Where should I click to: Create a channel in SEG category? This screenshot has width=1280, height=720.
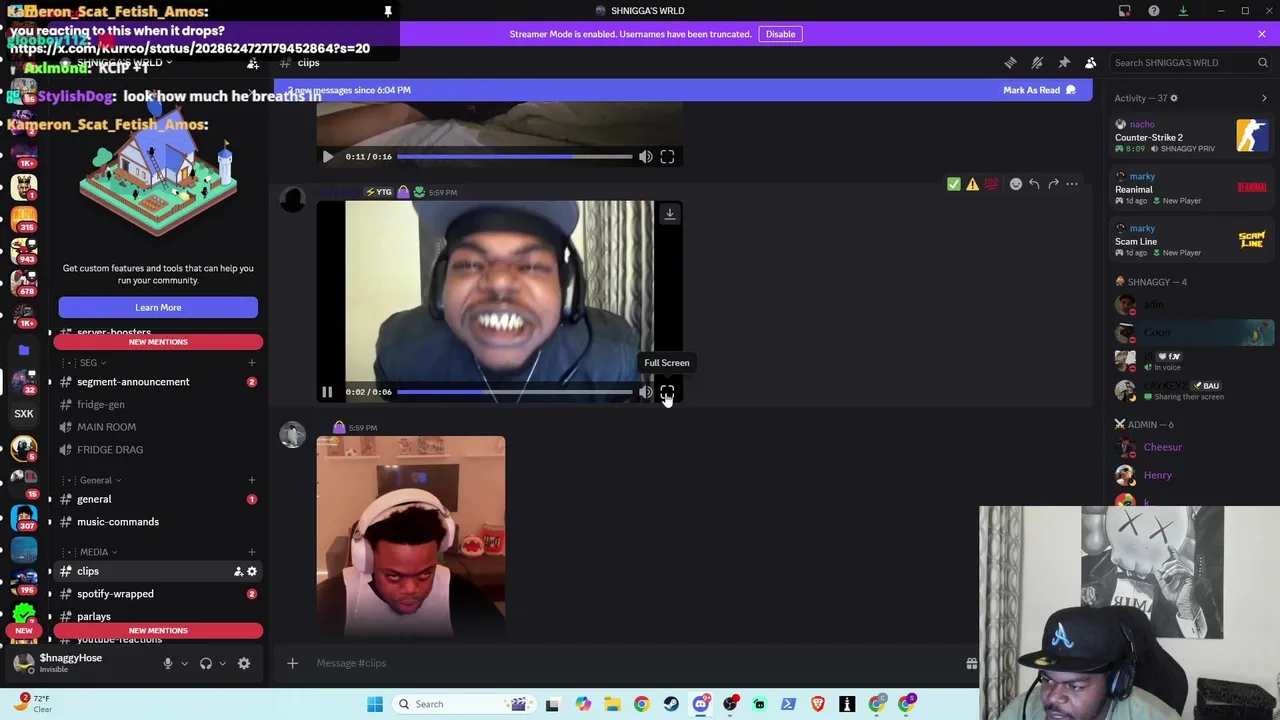pyautogui.click(x=251, y=363)
